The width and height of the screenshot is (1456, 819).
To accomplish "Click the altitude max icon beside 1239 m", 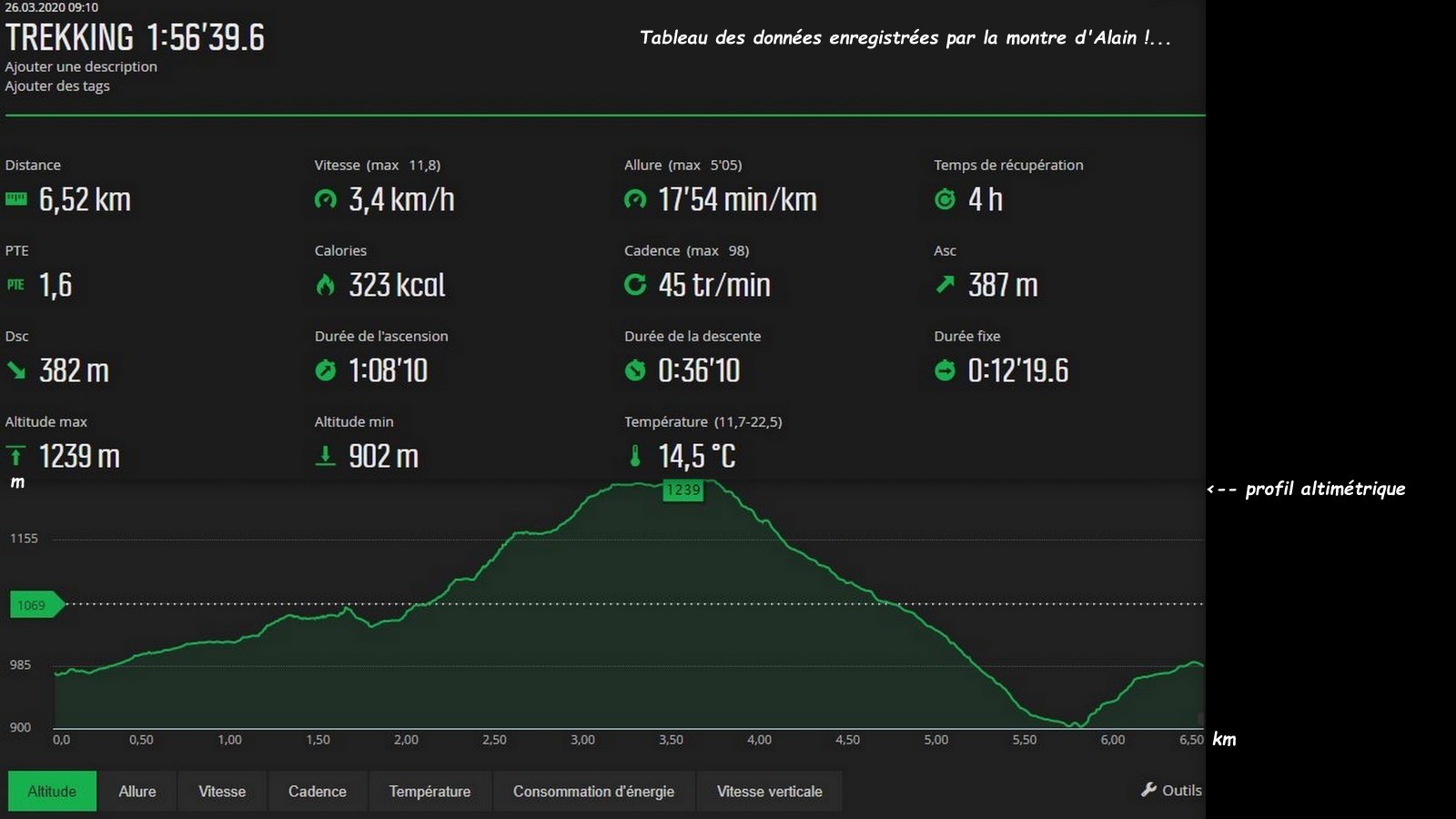I will (16, 456).
